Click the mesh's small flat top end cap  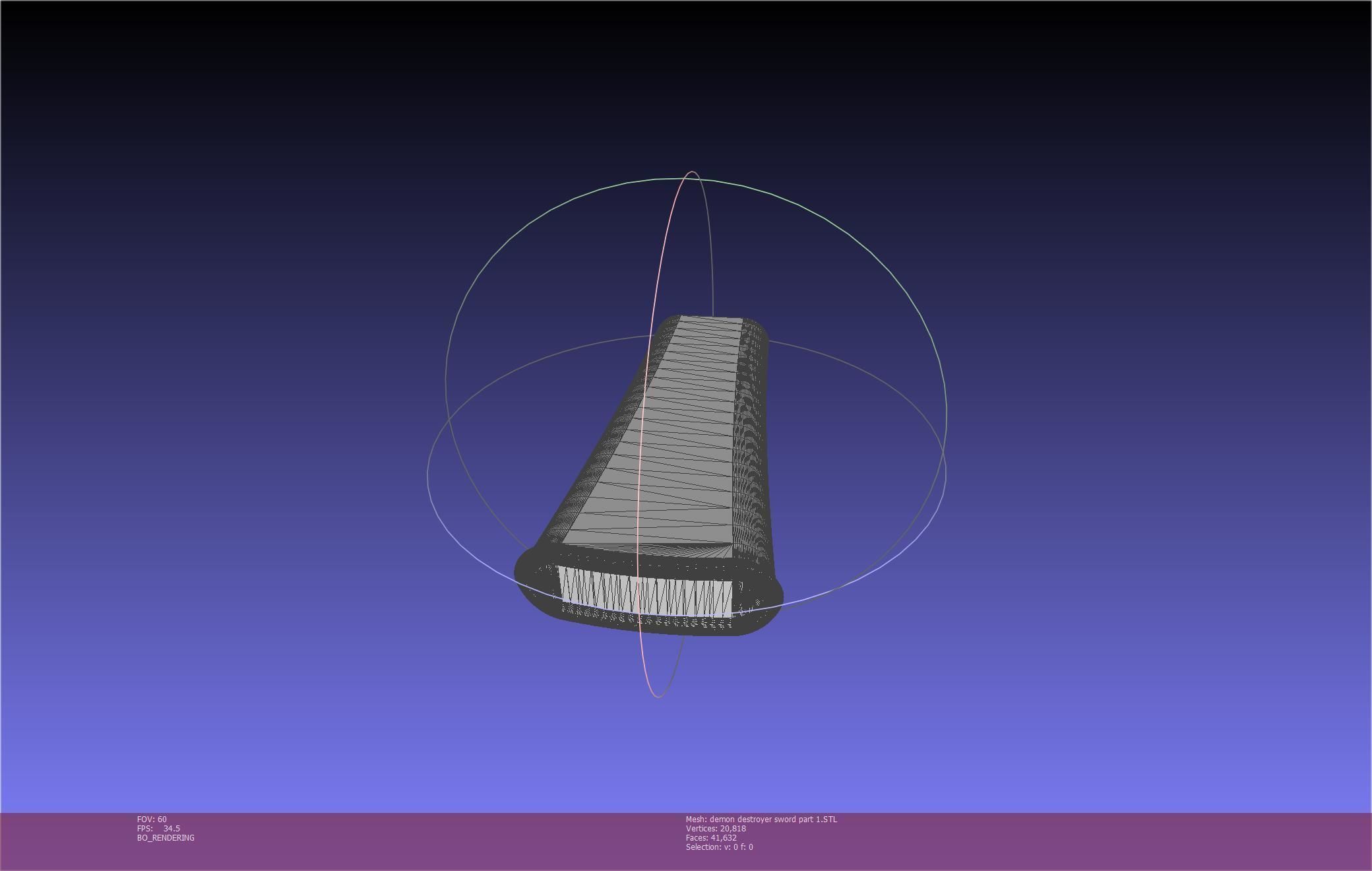(x=710, y=320)
